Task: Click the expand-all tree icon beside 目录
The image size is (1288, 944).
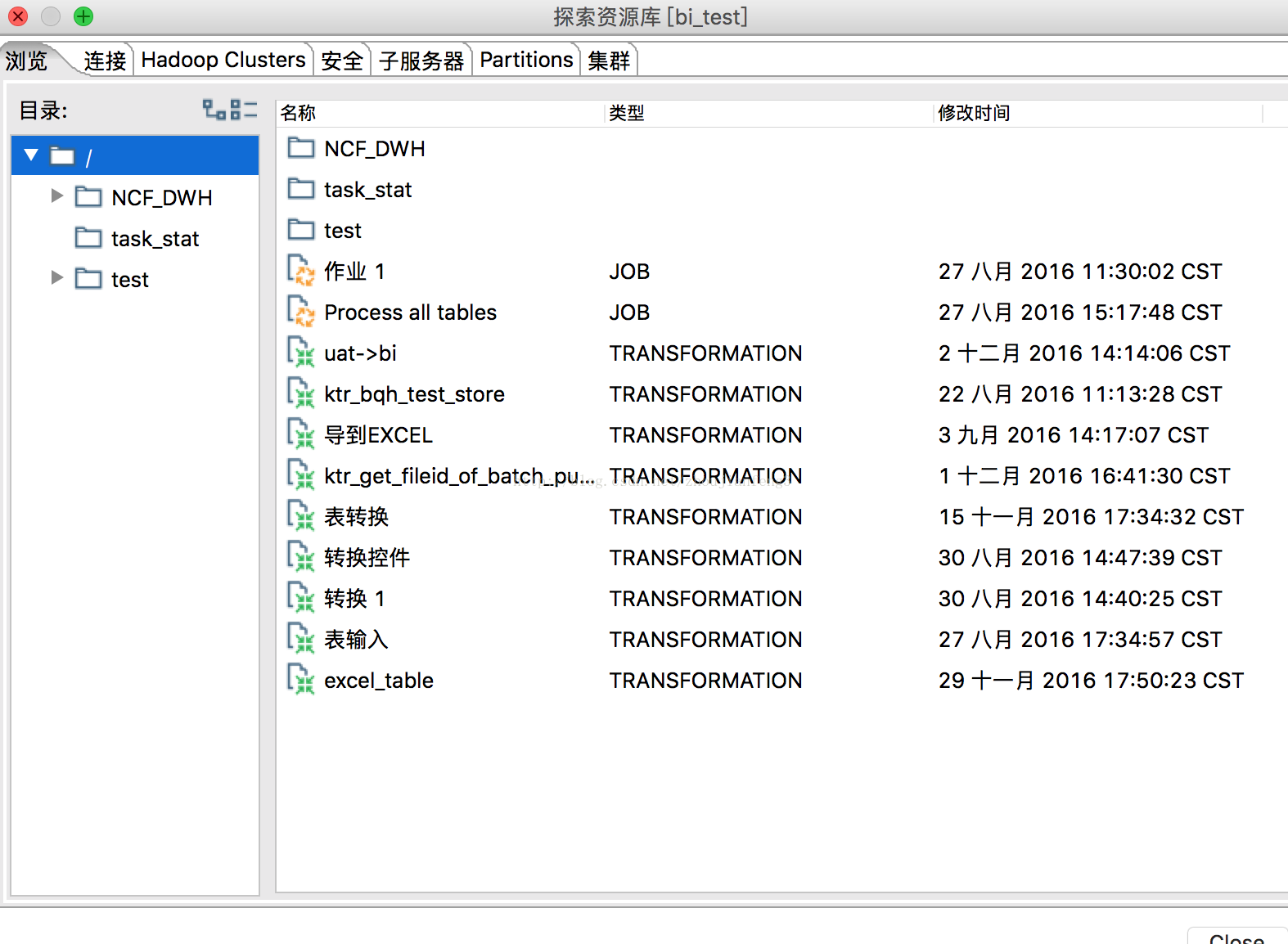Action: coord(214,110)
